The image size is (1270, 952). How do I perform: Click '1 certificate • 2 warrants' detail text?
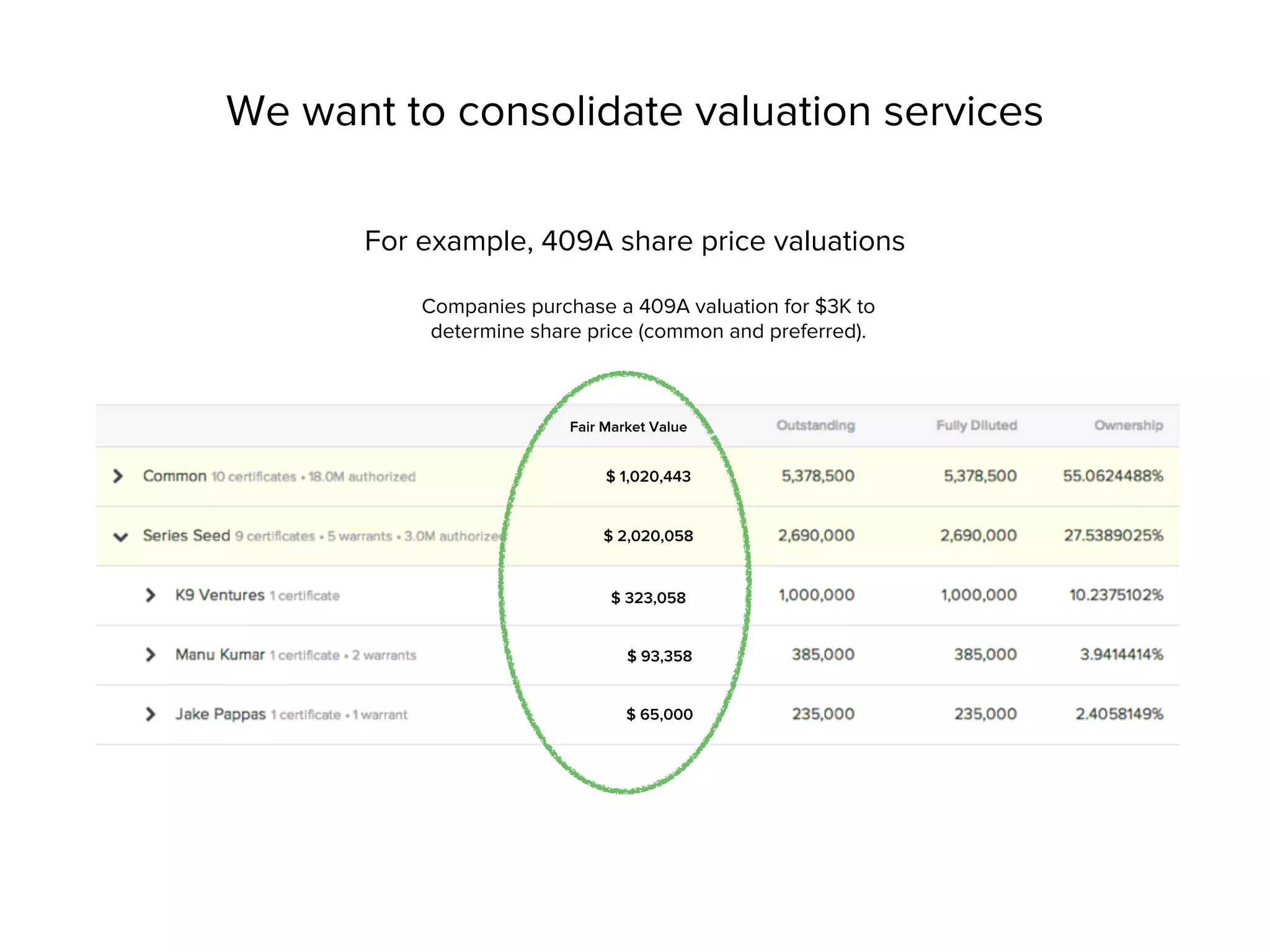pos(343,655)
